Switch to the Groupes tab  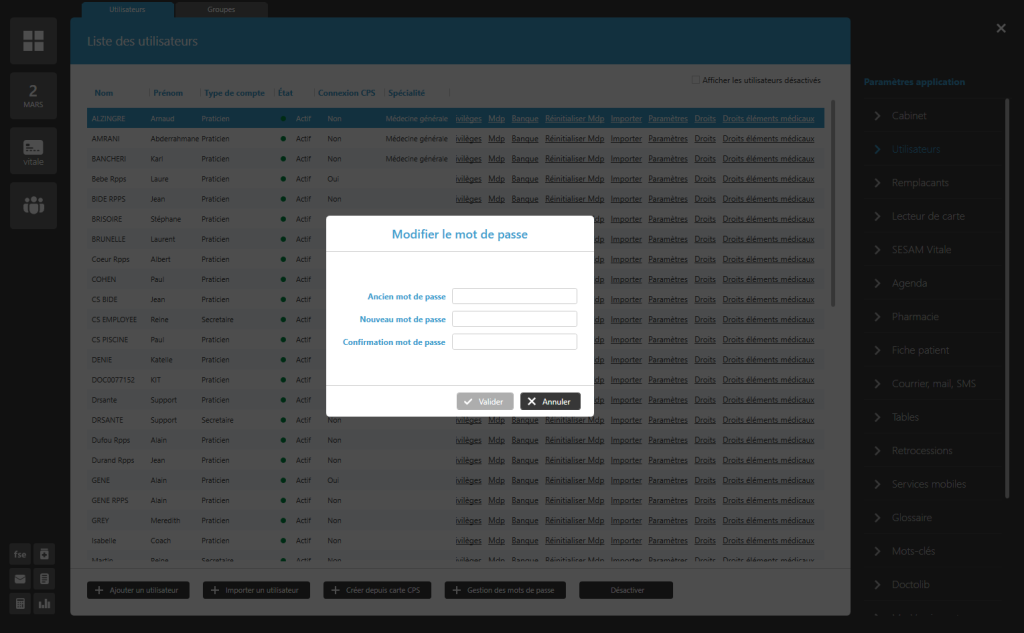coord(222,9)
